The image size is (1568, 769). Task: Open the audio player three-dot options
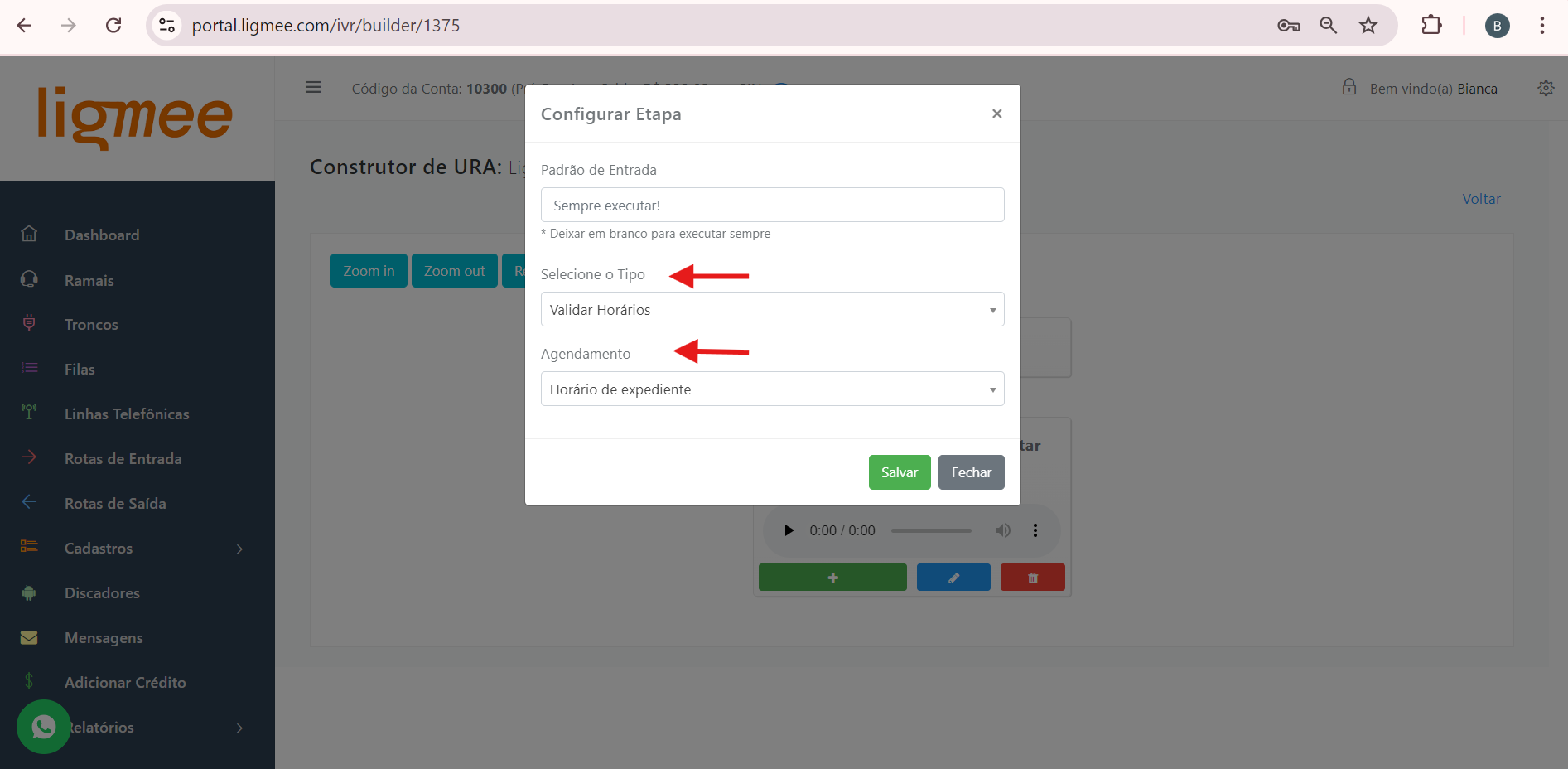pos(1035,530)
